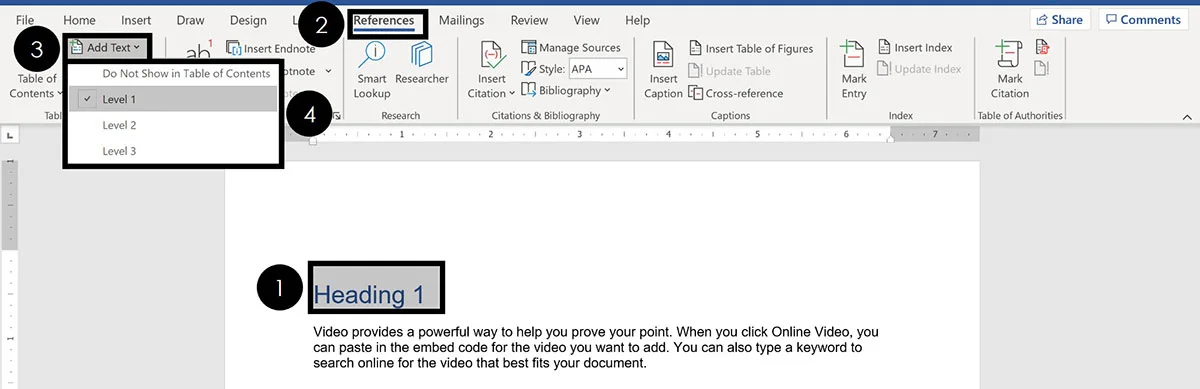The height and width of the screenshot is (389, 1200).
Task: Click Insert Table of Figures
Action: (x=751, y=48)
